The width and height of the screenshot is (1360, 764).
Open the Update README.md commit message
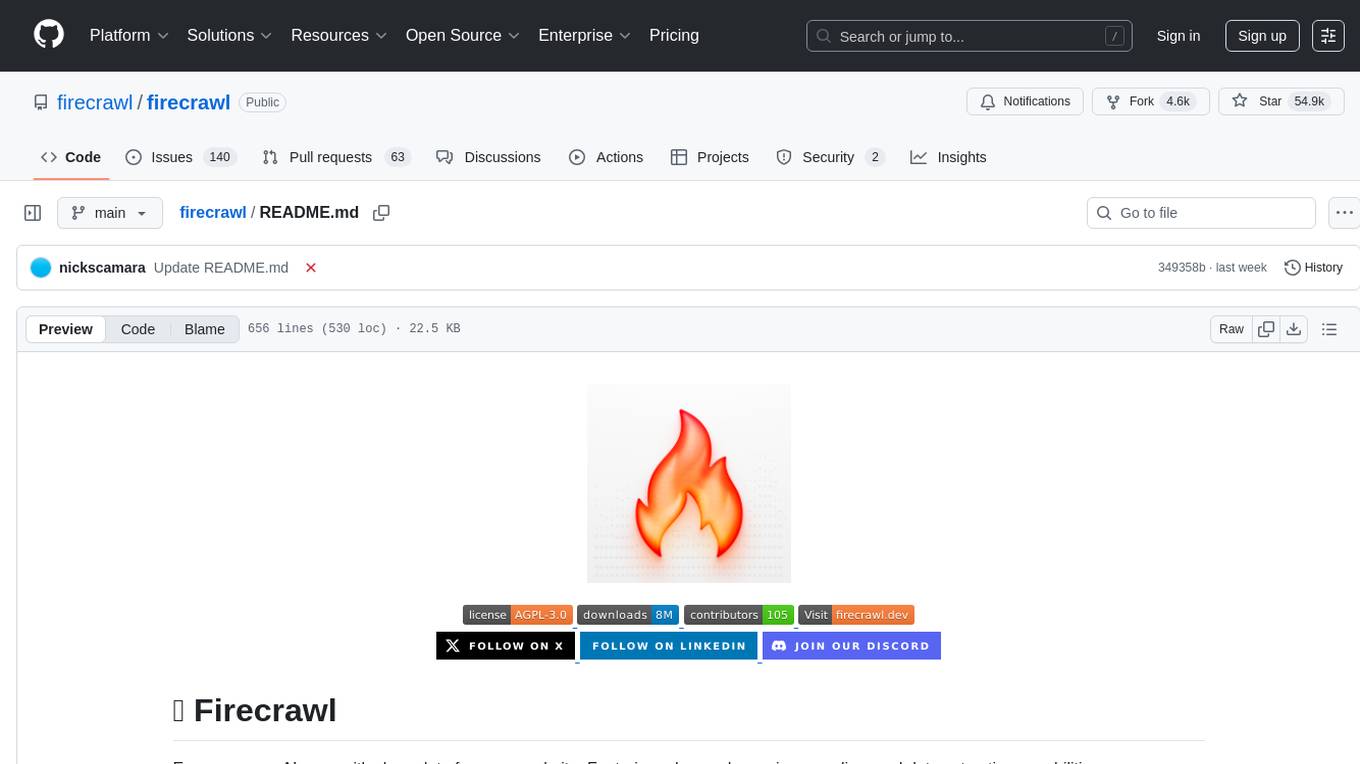tap(221, 268)
